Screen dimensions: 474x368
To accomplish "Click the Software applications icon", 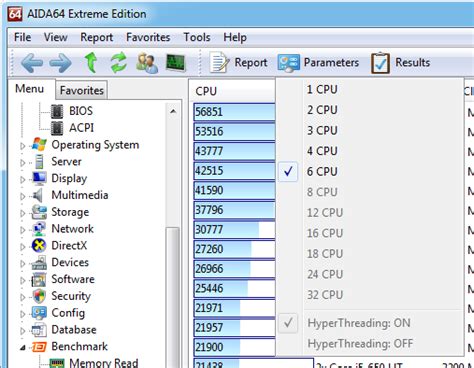I will pos(39,279).
